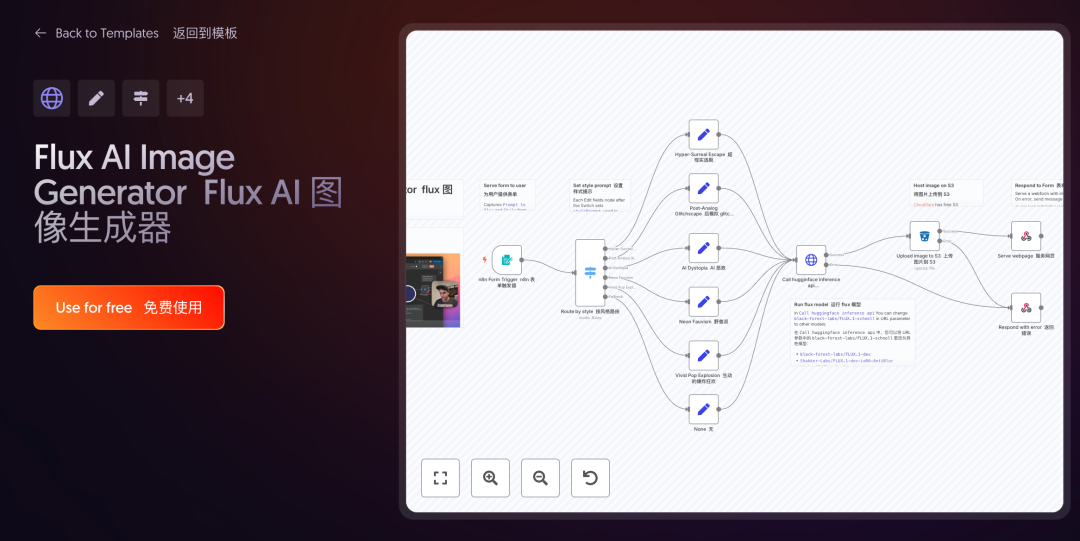The height and width of the screenshot is (541, 1080).
Task: Open the Run flux model sticky note
Action: 853,332
